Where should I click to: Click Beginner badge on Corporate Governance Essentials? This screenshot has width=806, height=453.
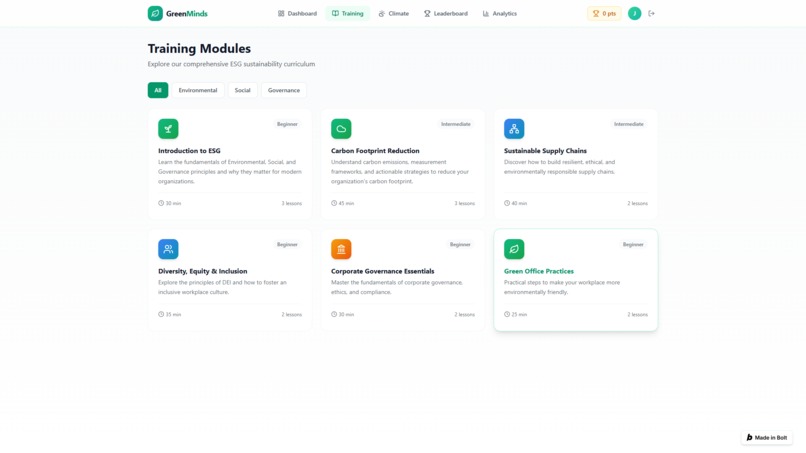[x=460, y=244]
